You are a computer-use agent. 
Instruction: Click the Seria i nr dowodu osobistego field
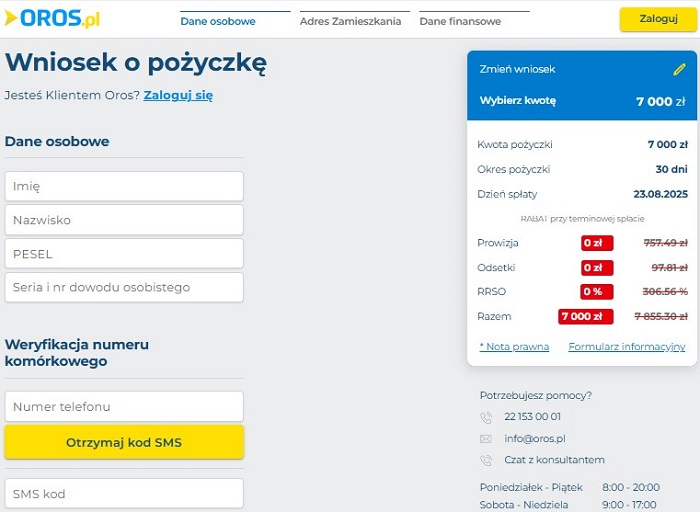(x=124, y=288)
